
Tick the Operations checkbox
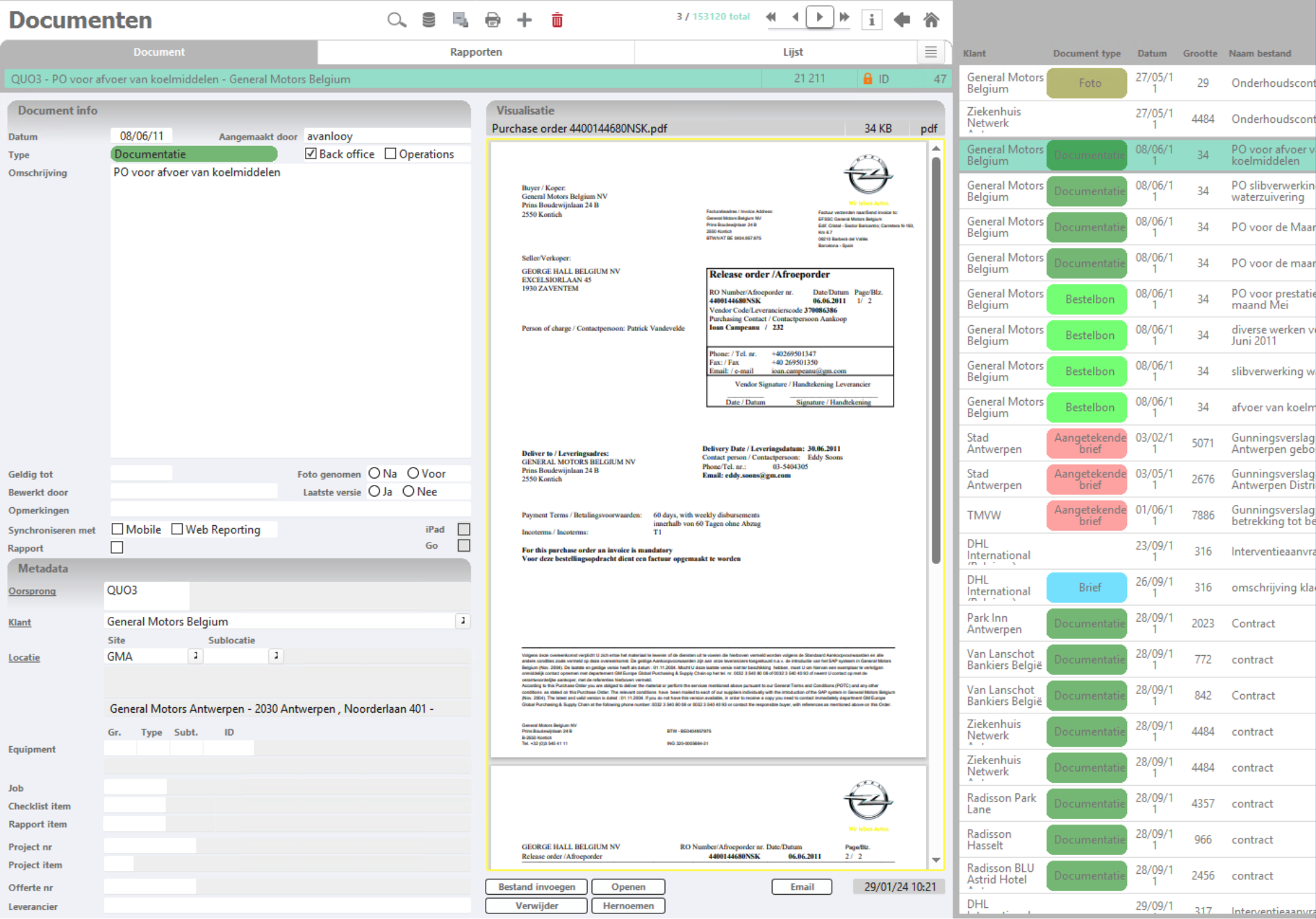pyautogui.click(x=390, y=154)
